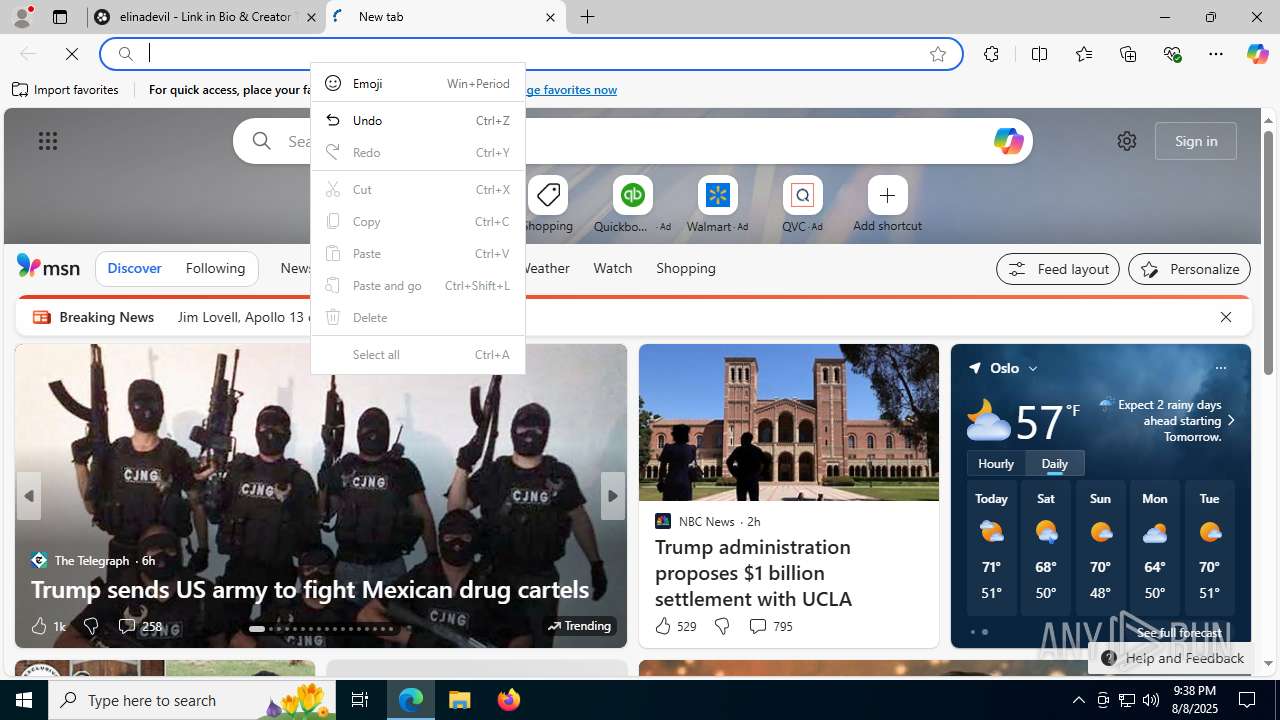Open the page settings gear
The height and width of the screenshot is (720, 1280).
(1126, 141)
